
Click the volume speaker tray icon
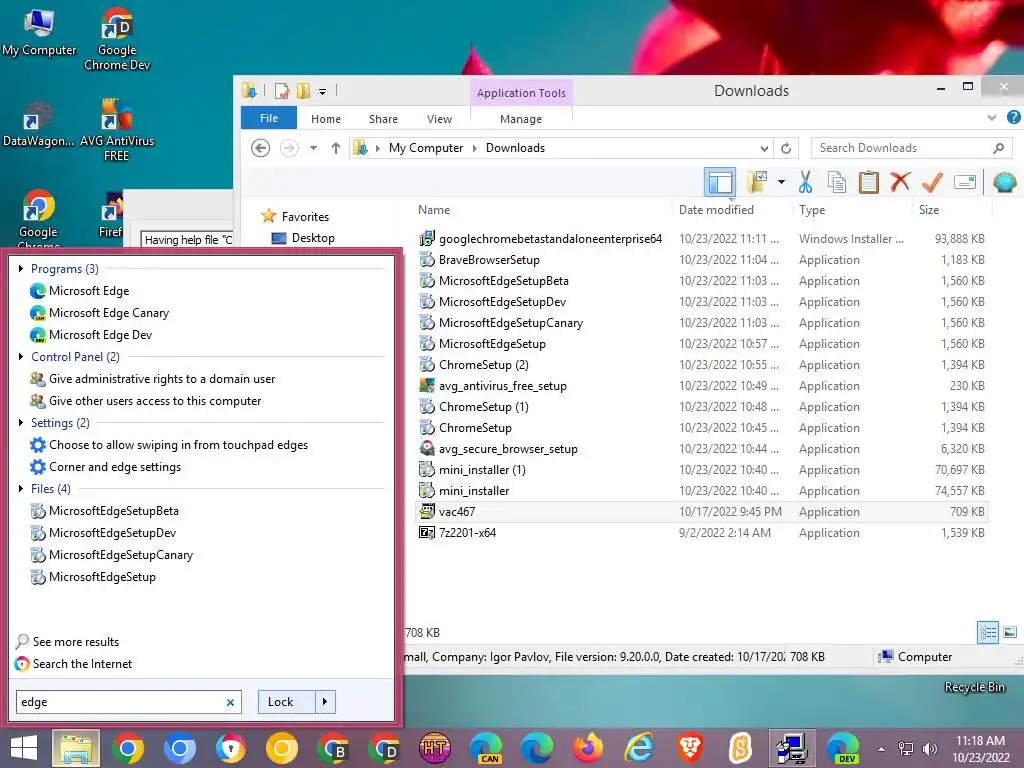[929, 749]
